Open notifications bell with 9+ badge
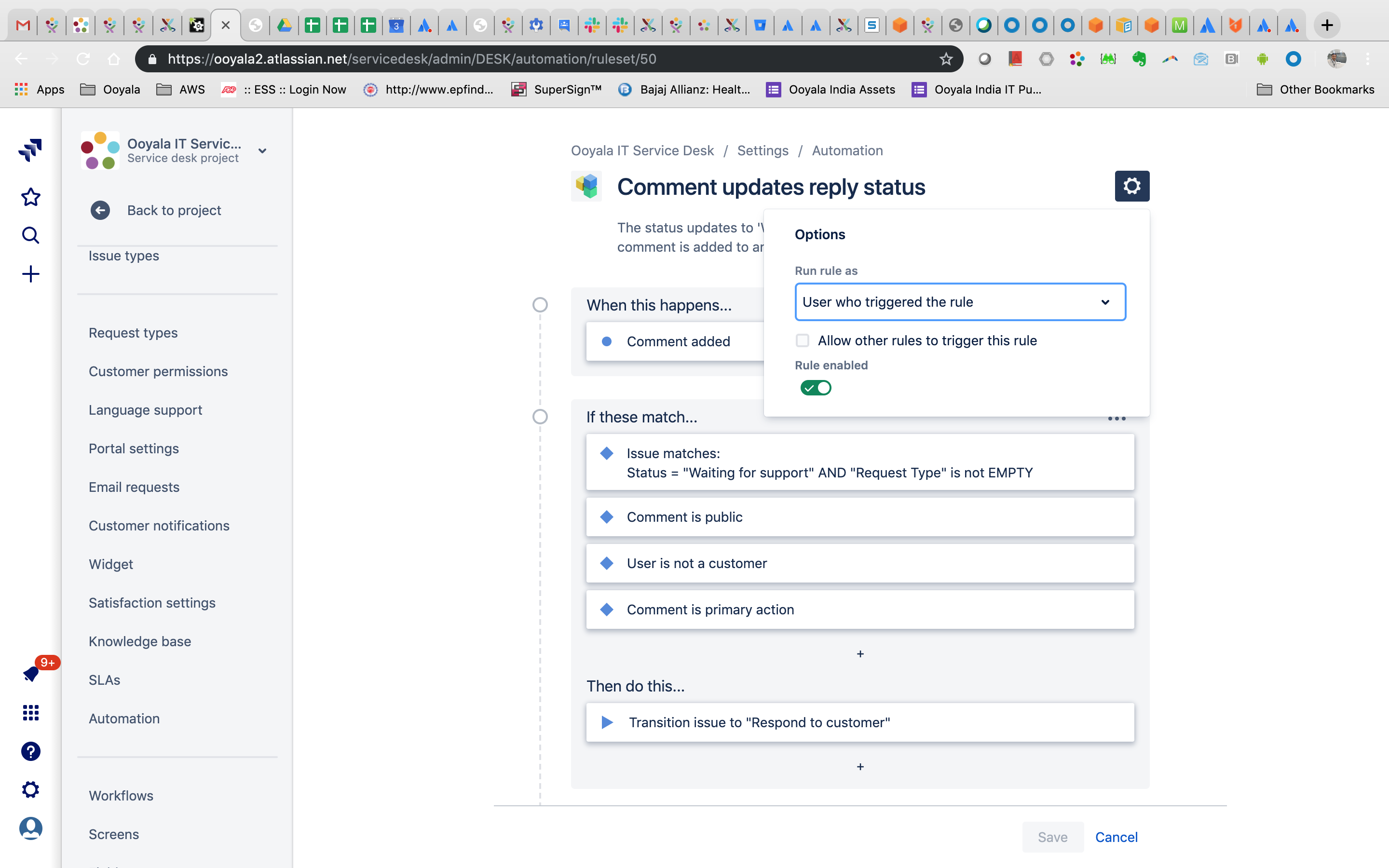Screen dimensions: 1389x868 (31, 673)
